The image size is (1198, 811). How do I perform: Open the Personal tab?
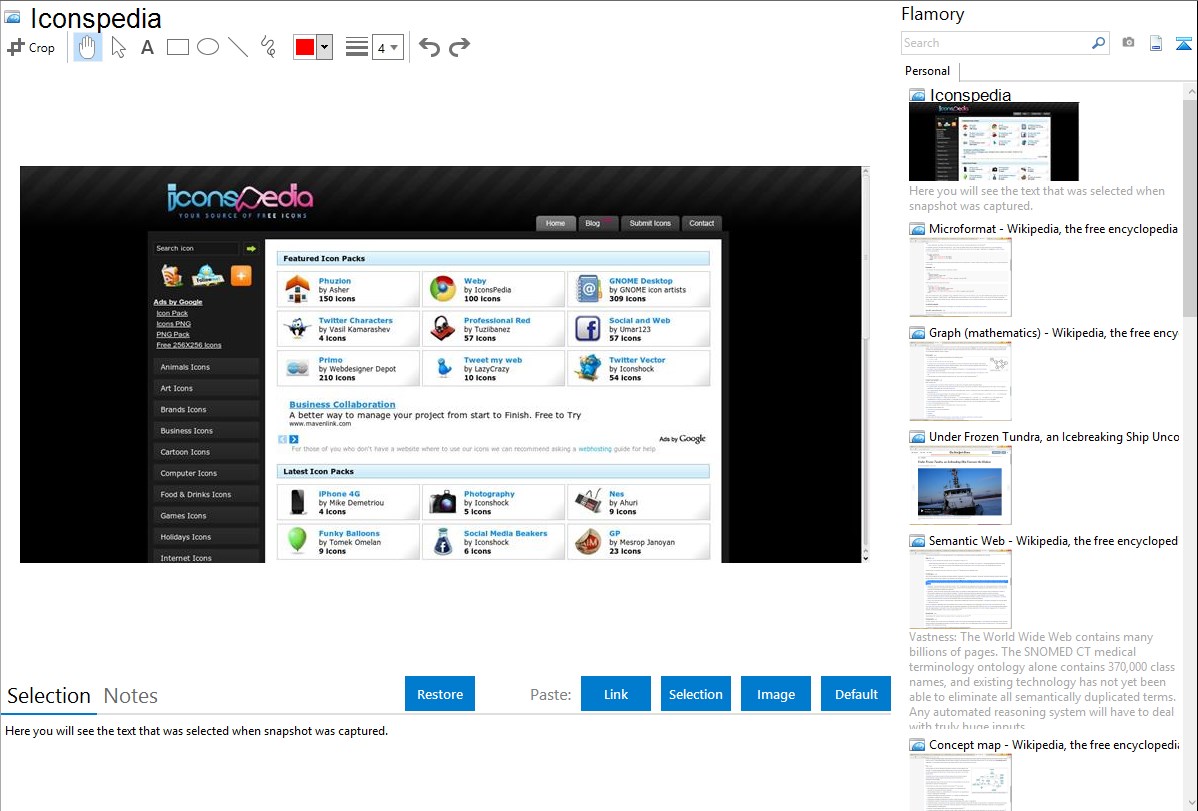coord(928,71)
